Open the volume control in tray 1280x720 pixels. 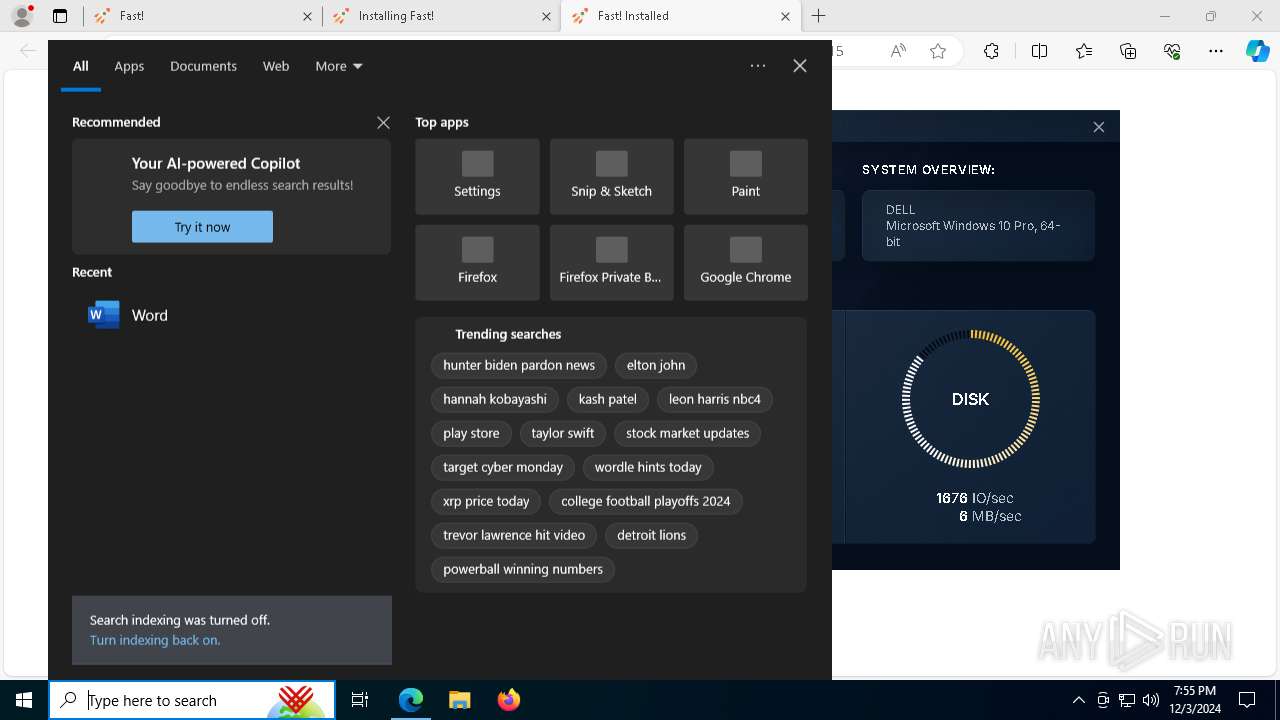1151,700
